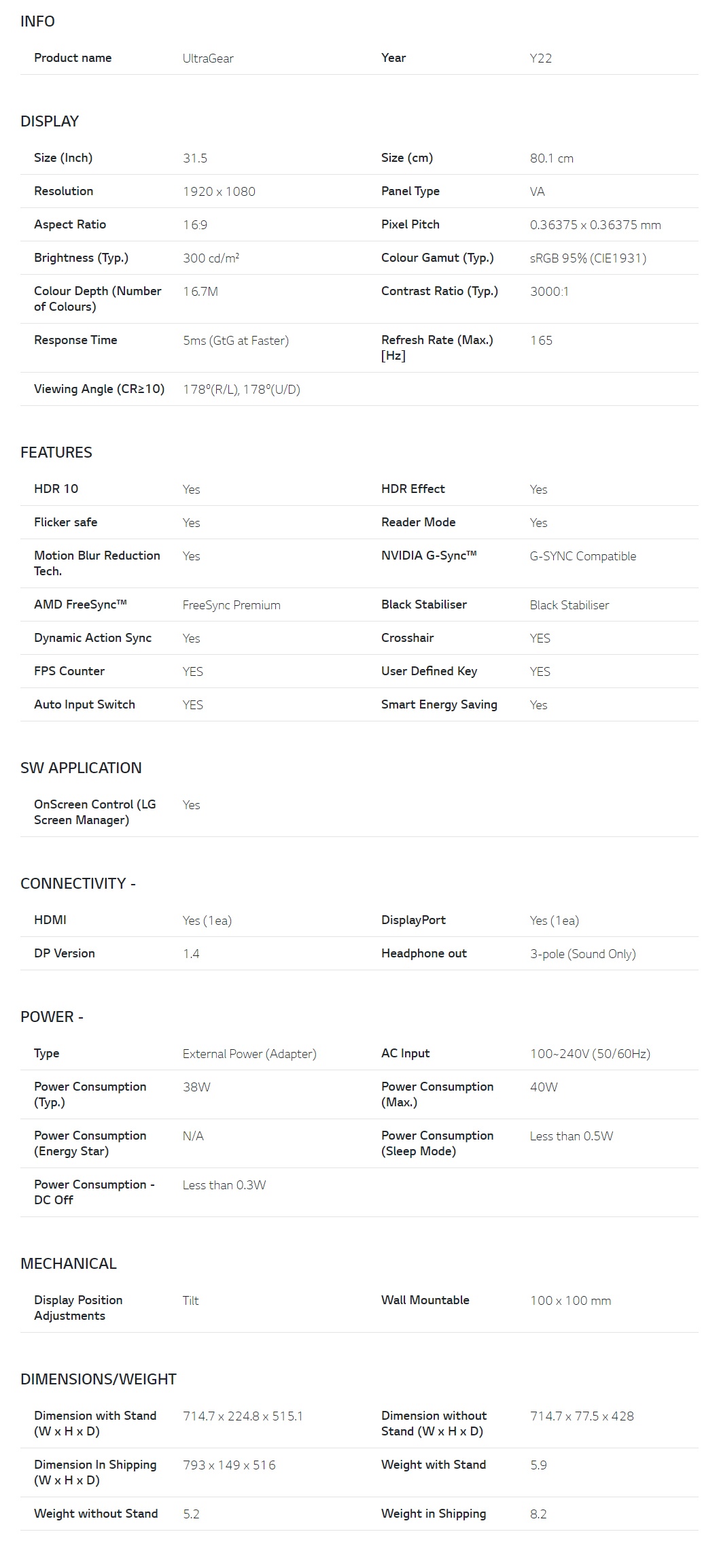Click the sRGB 95% (CIE1931) value
The width and height of the screenshot is (719, 1568).
(x=588, y=258)
